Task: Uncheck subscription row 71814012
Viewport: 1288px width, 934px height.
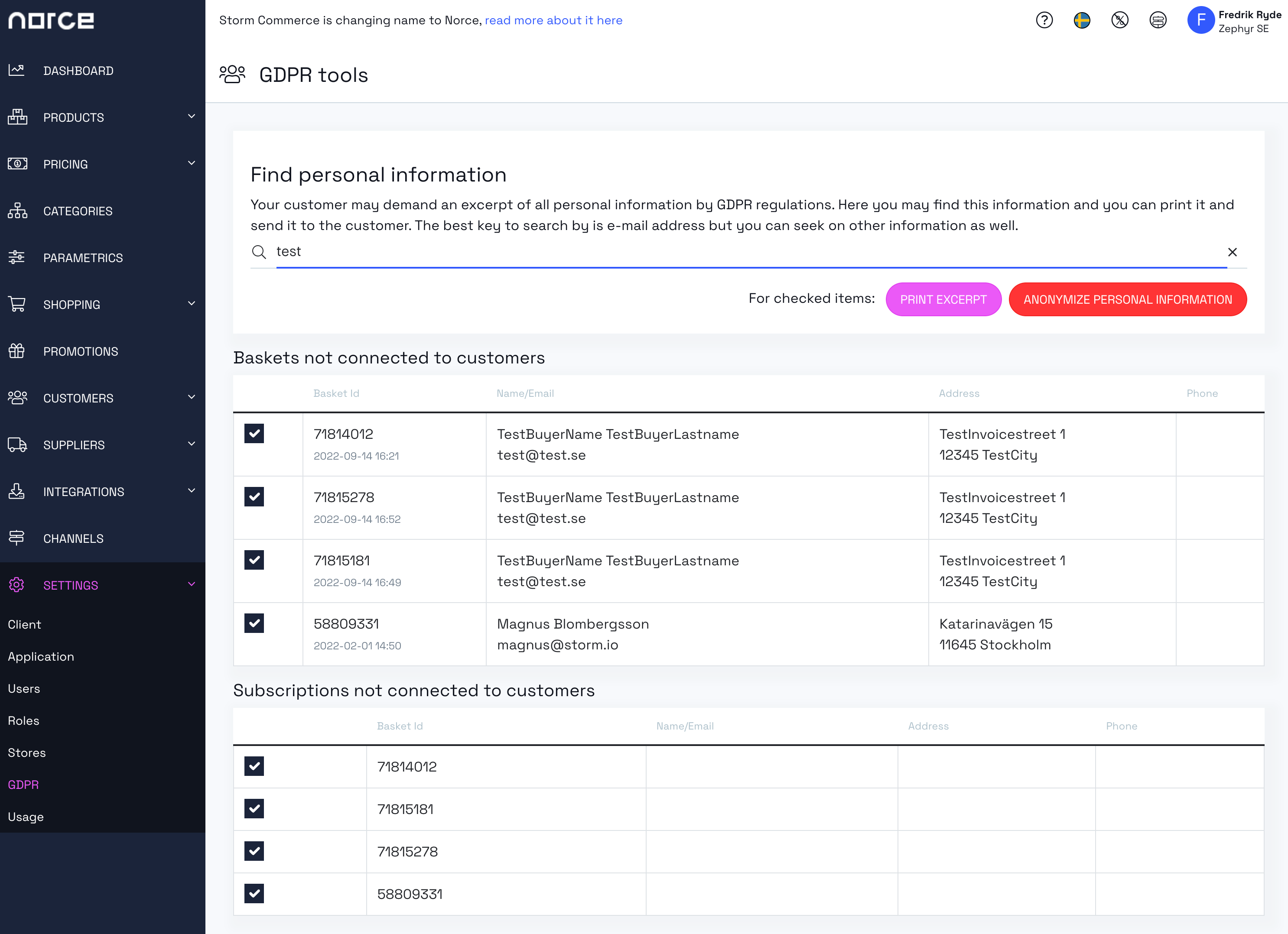Action: [254, 766]
